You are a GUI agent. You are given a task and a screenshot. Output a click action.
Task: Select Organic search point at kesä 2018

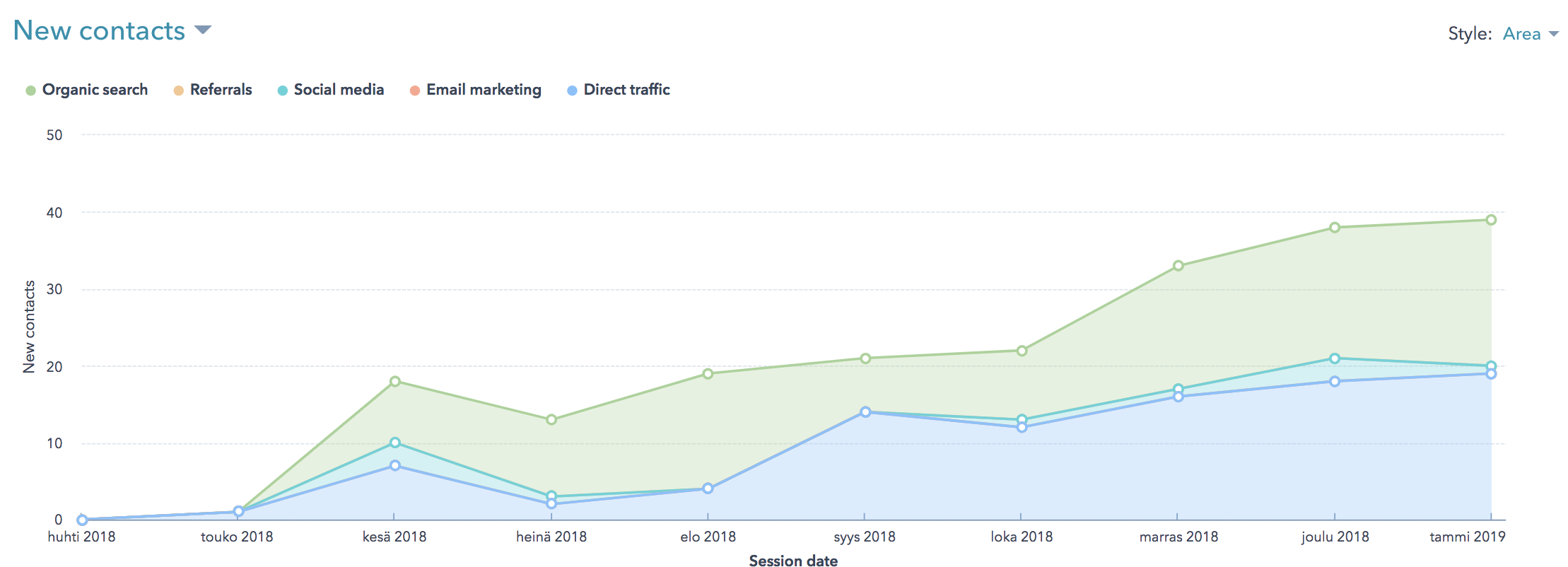(x=395, y=382)
